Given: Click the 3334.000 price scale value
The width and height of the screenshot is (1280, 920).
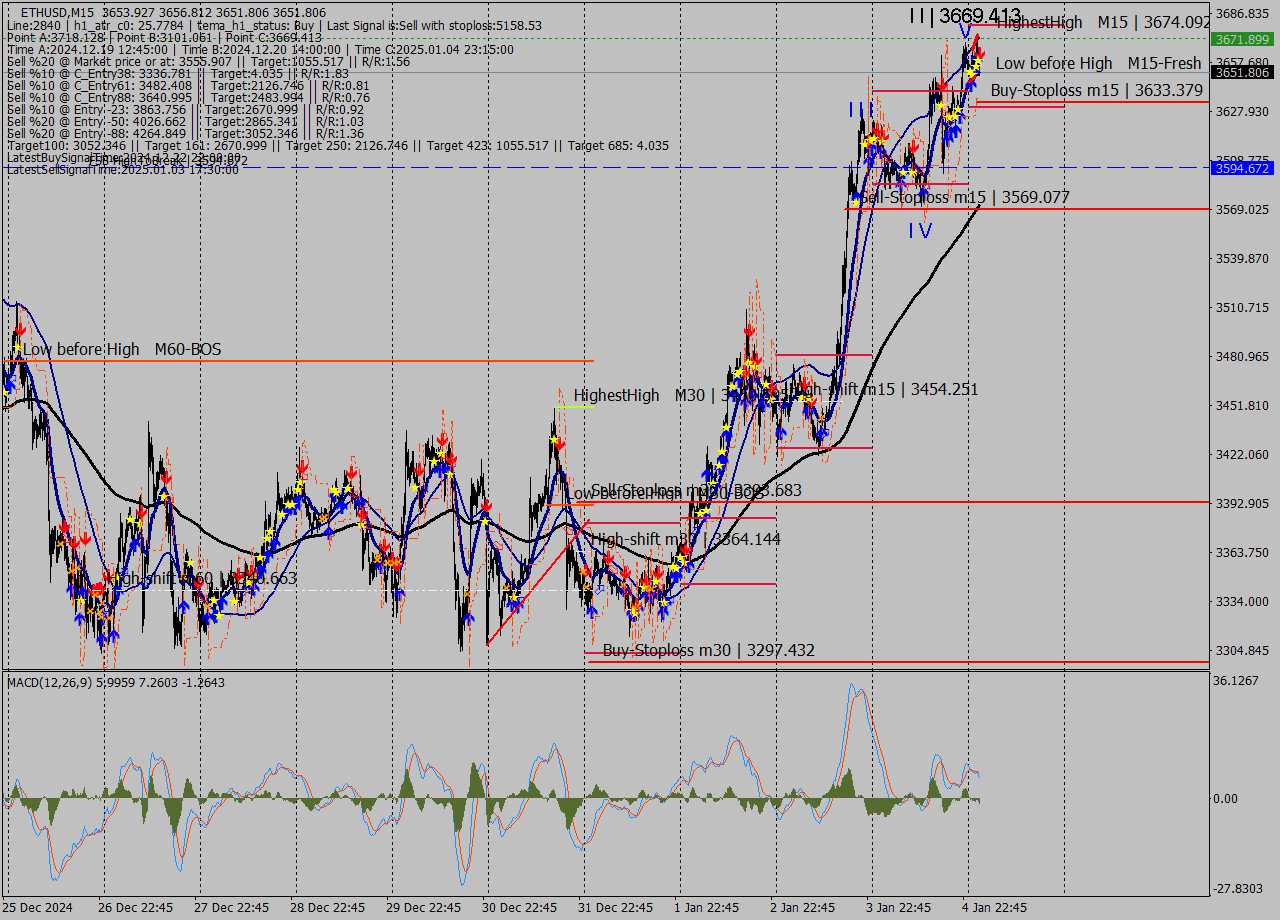Looking at the screenshot, I should [x=1242, y=601].
